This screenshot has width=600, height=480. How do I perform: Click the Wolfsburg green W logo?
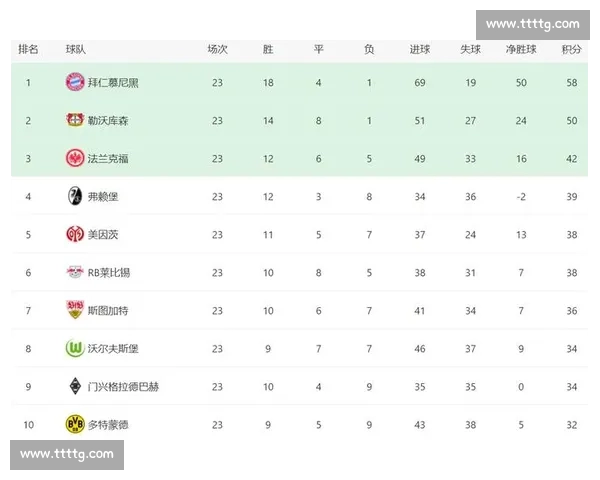[x=74, y=348]
